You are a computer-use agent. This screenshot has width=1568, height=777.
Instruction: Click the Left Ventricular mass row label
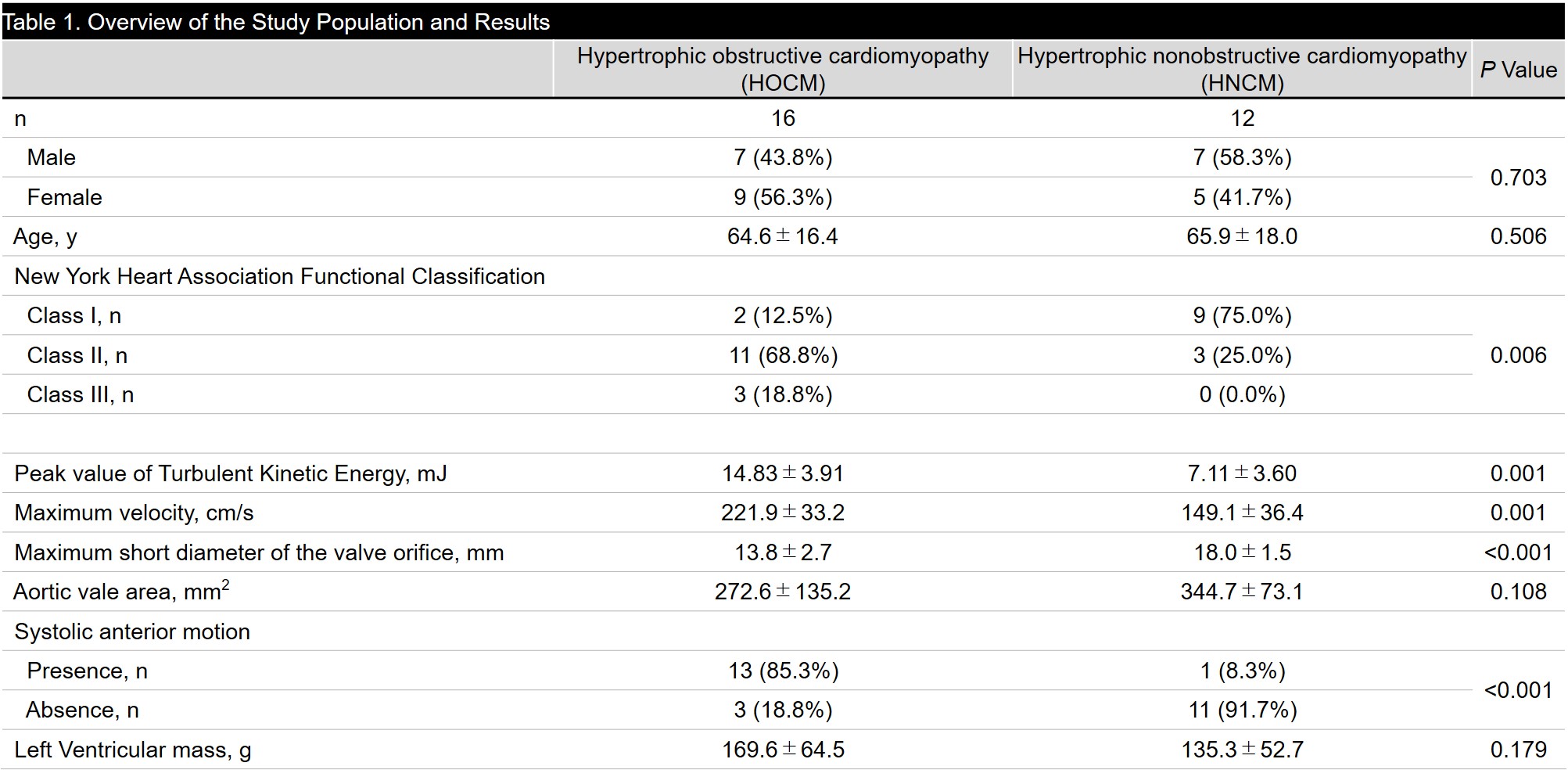coord(133,750)
